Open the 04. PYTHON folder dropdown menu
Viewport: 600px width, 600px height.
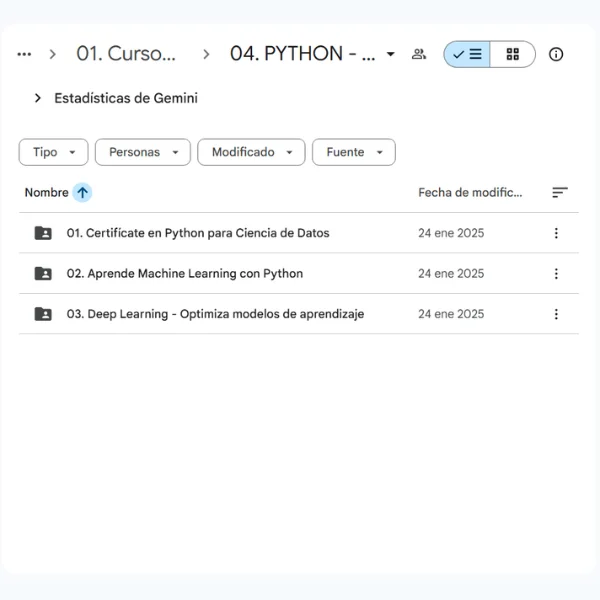[x=390, y=54]
